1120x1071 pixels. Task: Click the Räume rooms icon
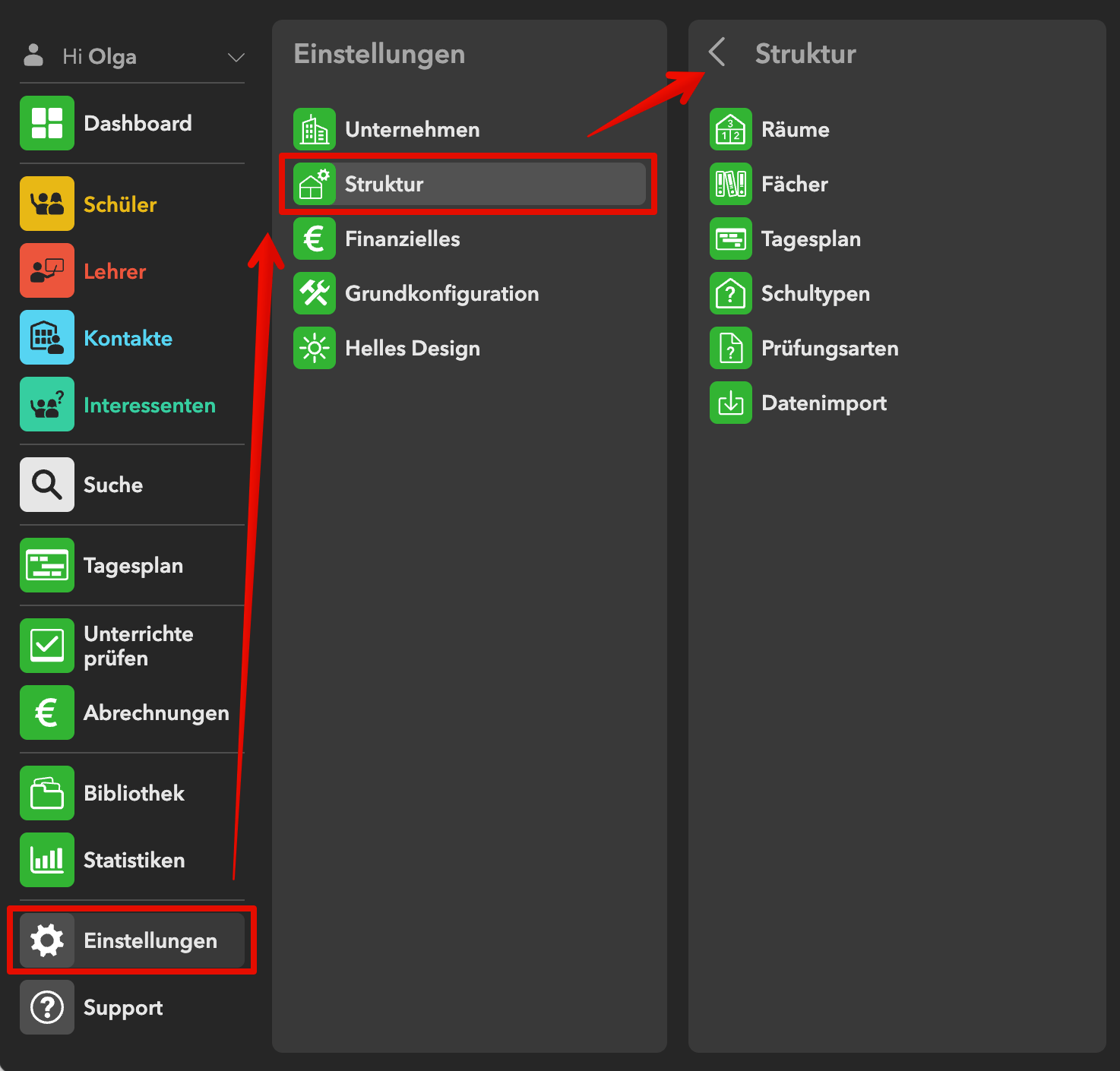coord(731,129)
